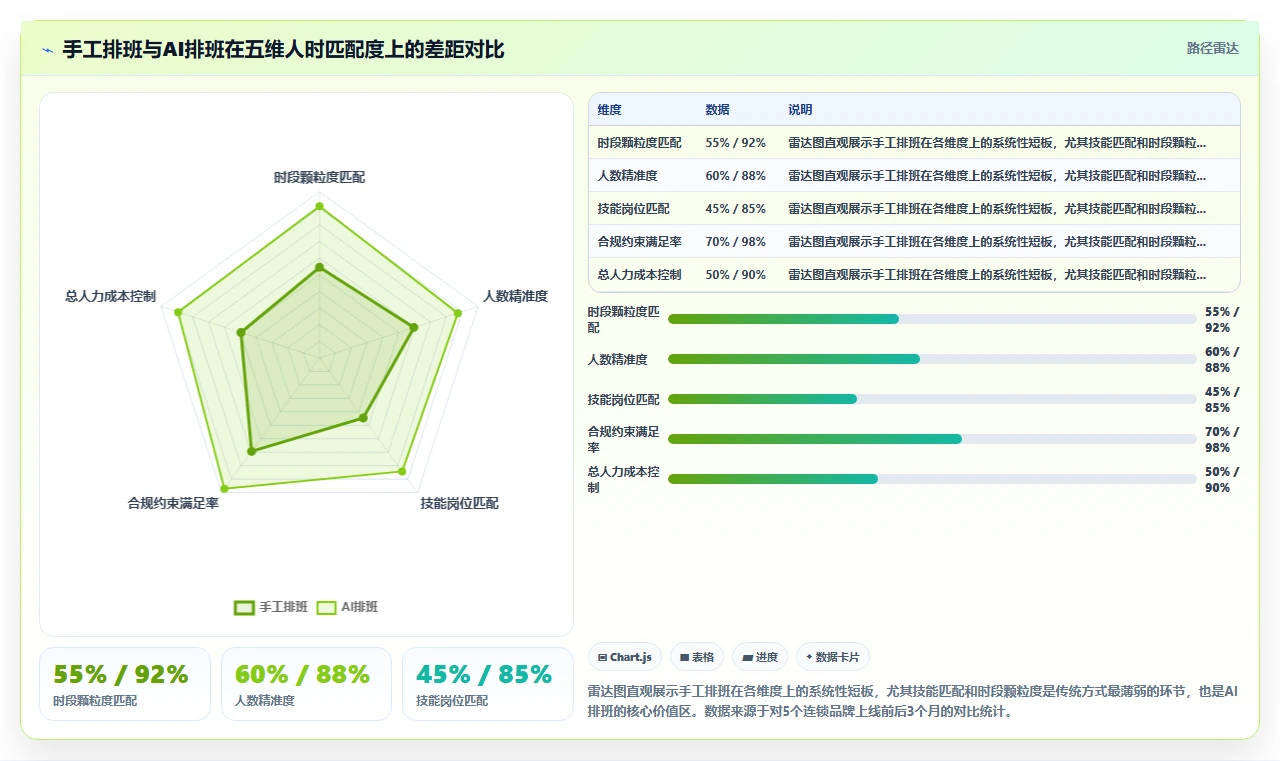Click the 合规约束满足率 progress bar
This screenshot has height=761, width=1280.
pos(932,439)
